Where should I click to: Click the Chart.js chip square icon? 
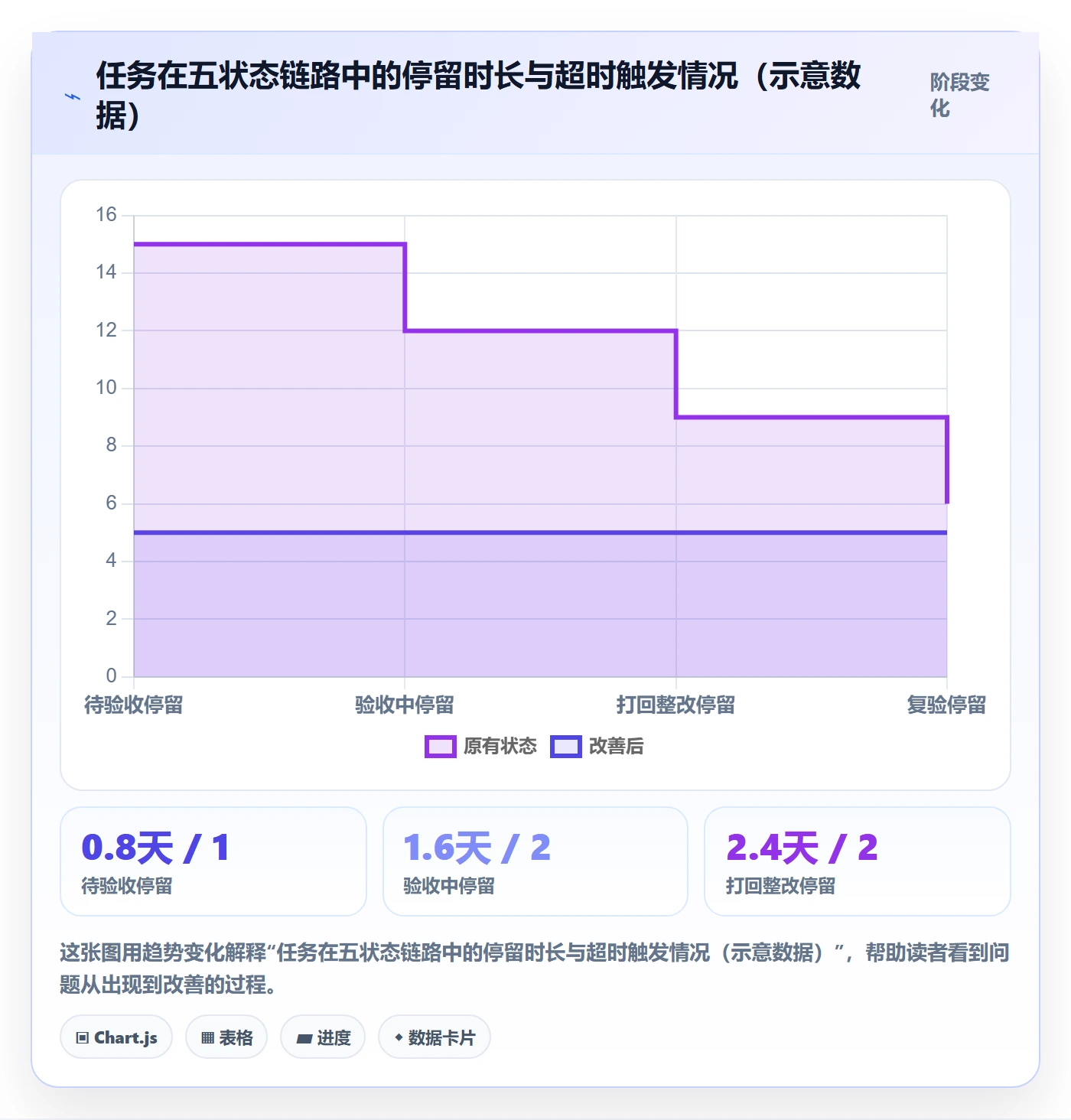[83, 1038]
